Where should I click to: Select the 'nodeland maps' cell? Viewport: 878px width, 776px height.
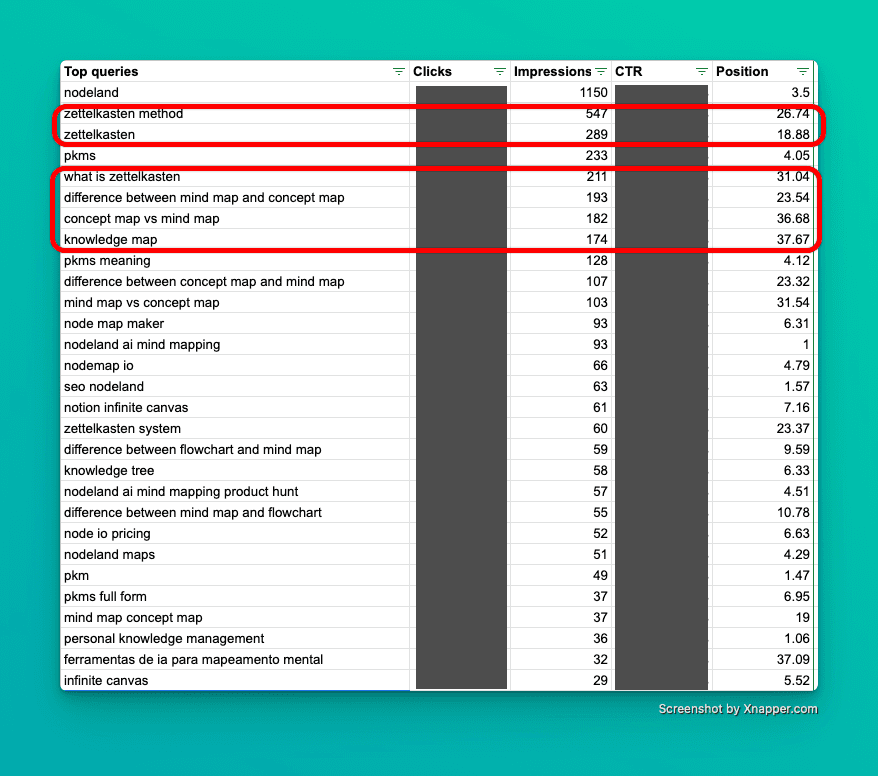pos(235,554)
